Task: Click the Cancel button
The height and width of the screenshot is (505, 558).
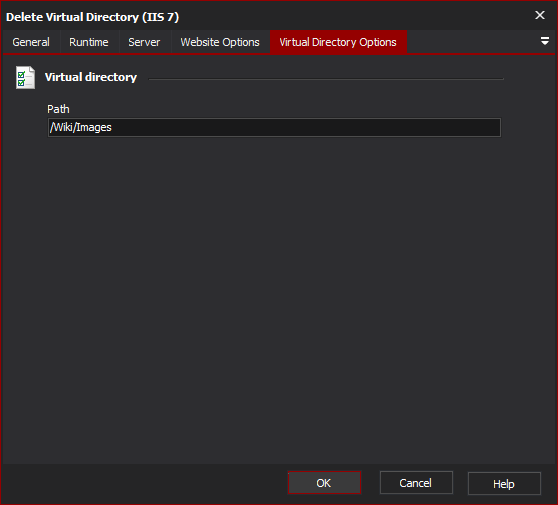Action: click(x=416, y=483)
